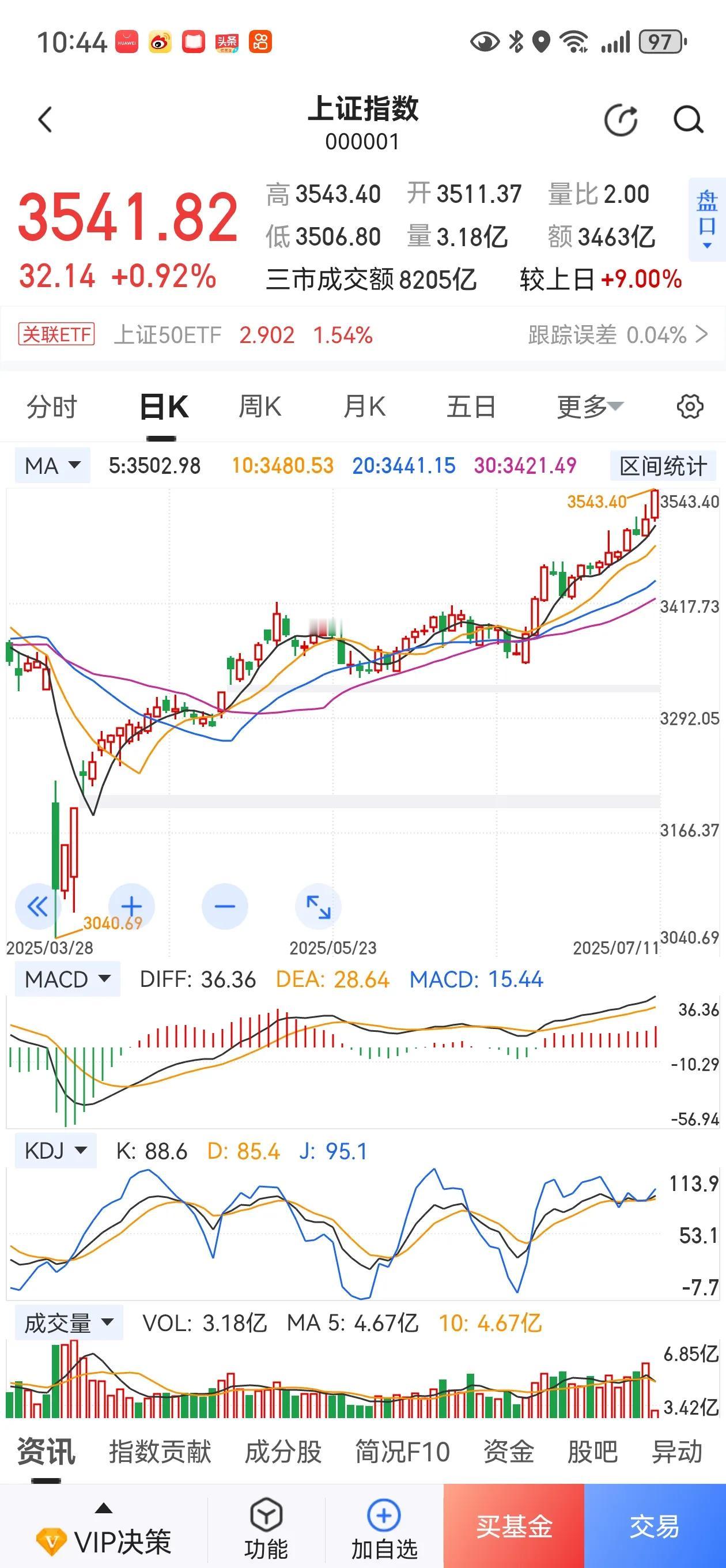Open VIP决策 diamond icon
The width and height of the screenshot is (726, 1568).
pyautogui.click(x=52, y=1541)
